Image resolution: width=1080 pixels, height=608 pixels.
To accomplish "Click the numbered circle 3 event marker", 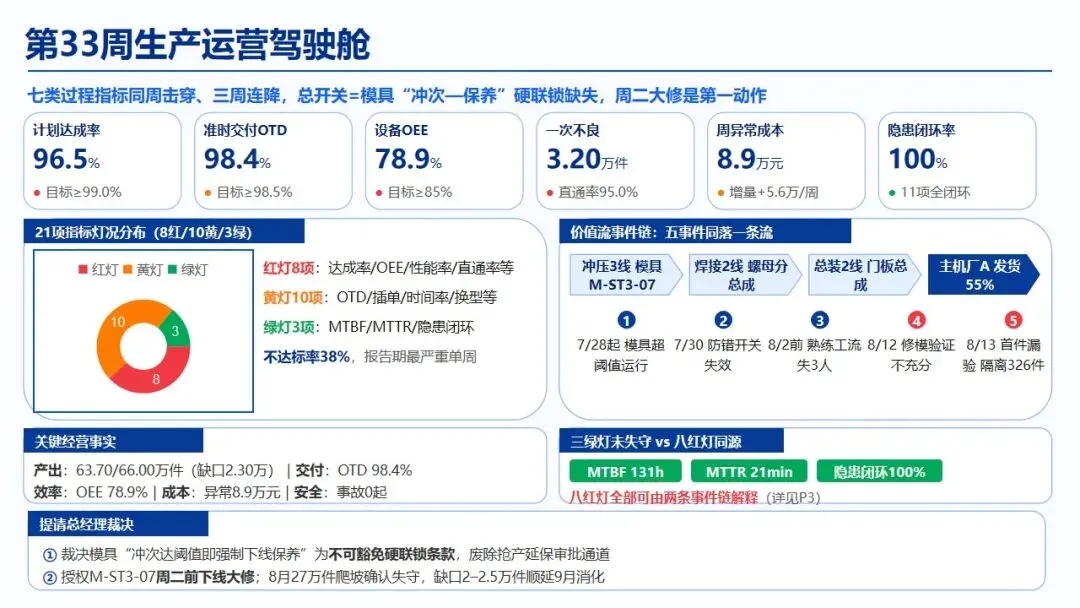I will [819, 320].
